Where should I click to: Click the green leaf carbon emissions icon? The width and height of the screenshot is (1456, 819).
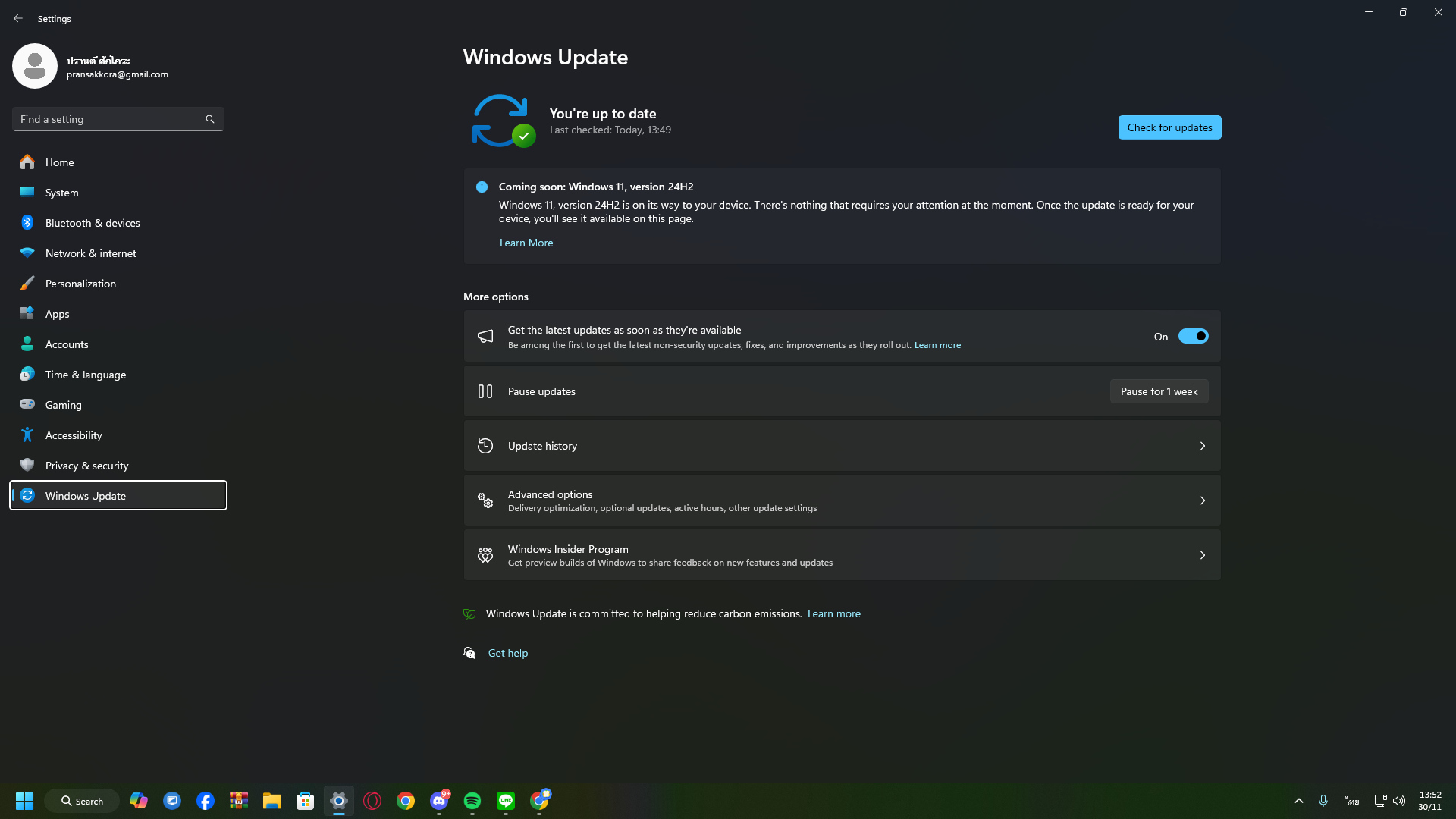pos(469,613)
